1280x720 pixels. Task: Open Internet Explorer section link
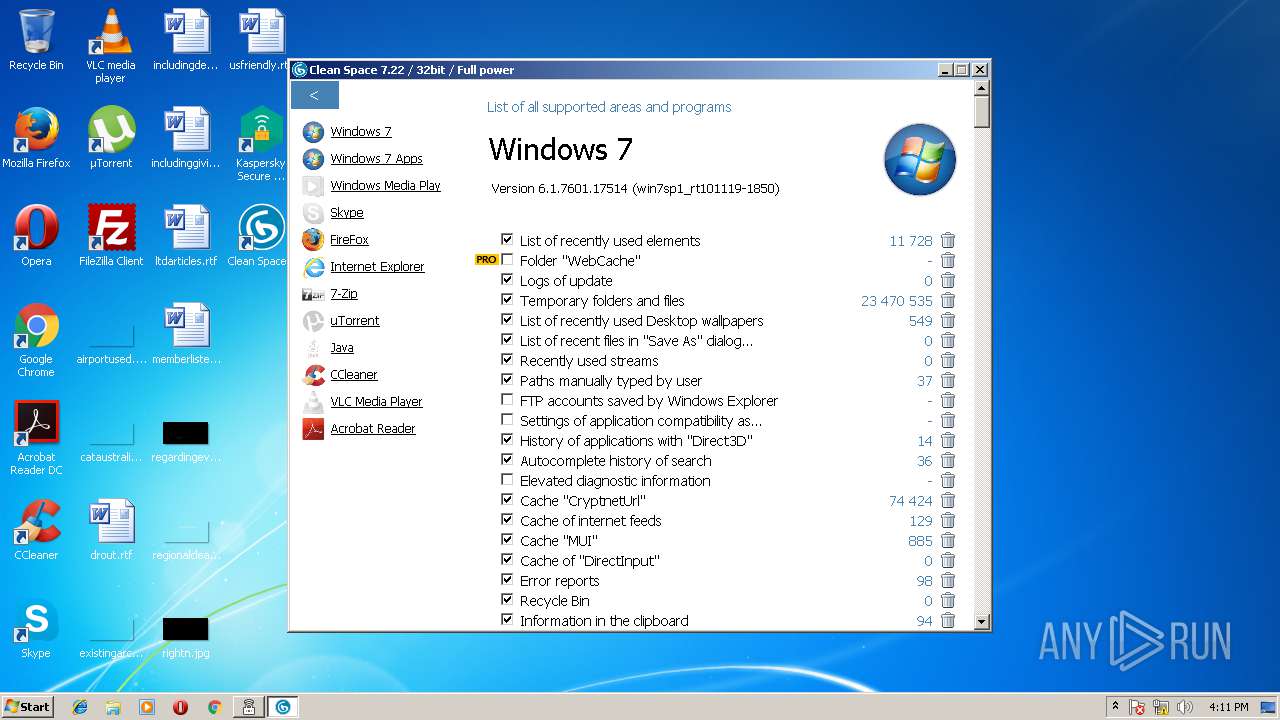coord(377,267)
